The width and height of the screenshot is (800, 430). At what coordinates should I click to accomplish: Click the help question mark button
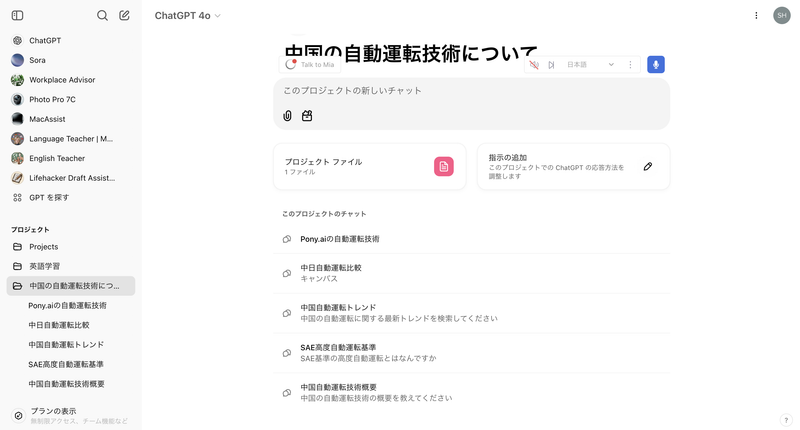click(786, 420)
